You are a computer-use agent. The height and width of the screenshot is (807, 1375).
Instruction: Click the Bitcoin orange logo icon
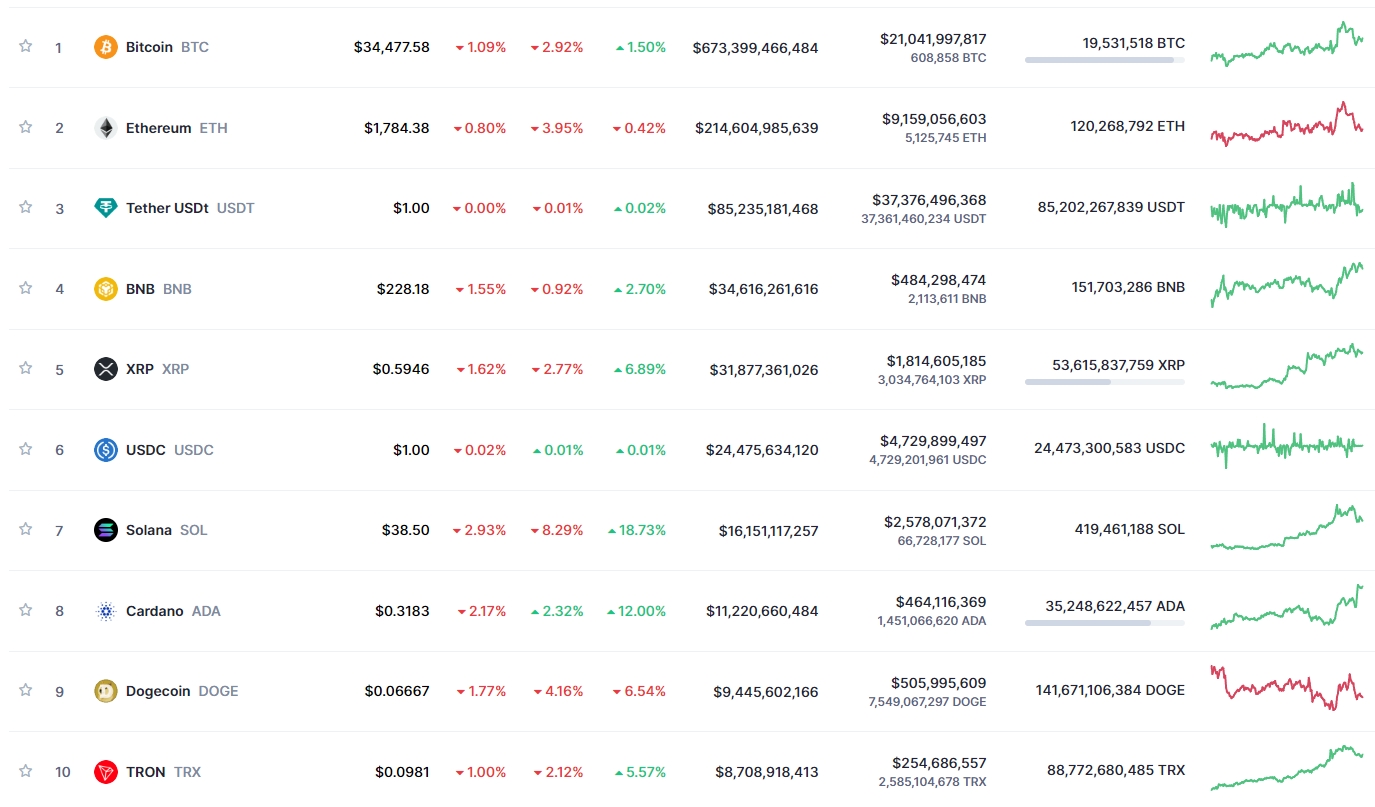click(x=105, y=47)
